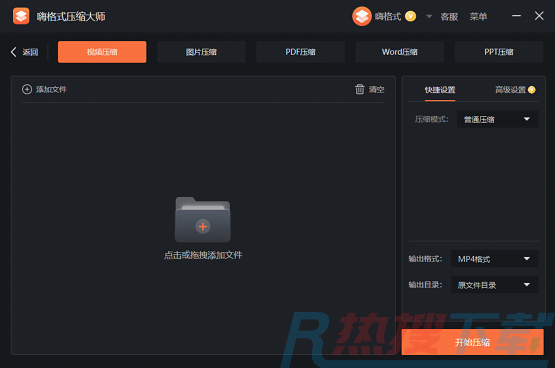Open the 菜单 menu
The width and height of the screenshot is (555, 368).
pos(478,17)
